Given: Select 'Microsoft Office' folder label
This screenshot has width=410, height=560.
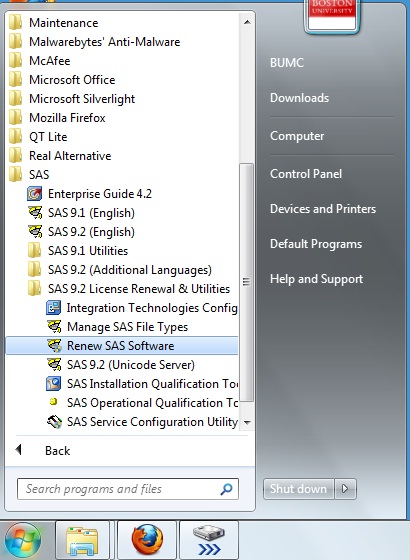Looking at the screenshot, I should pyautogui.click(x=72, y=80).
